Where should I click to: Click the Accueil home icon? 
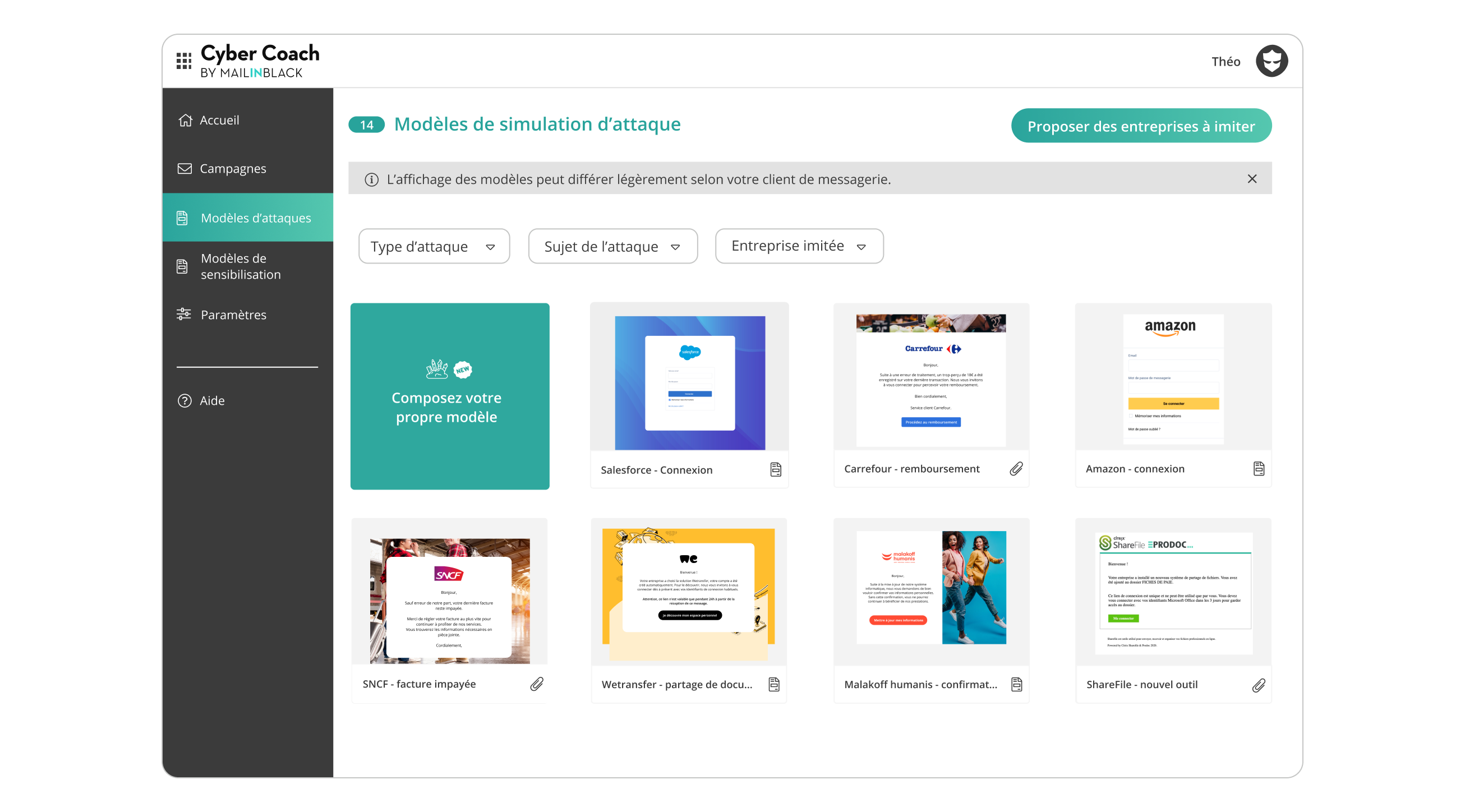coord(185,120)
